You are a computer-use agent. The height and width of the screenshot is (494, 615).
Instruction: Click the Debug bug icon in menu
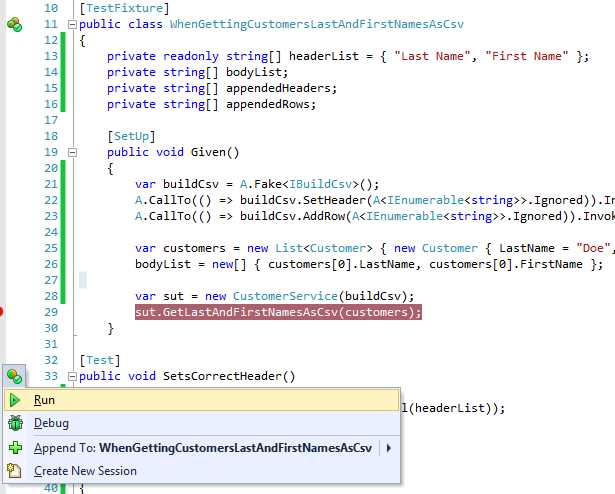point(15,423)
